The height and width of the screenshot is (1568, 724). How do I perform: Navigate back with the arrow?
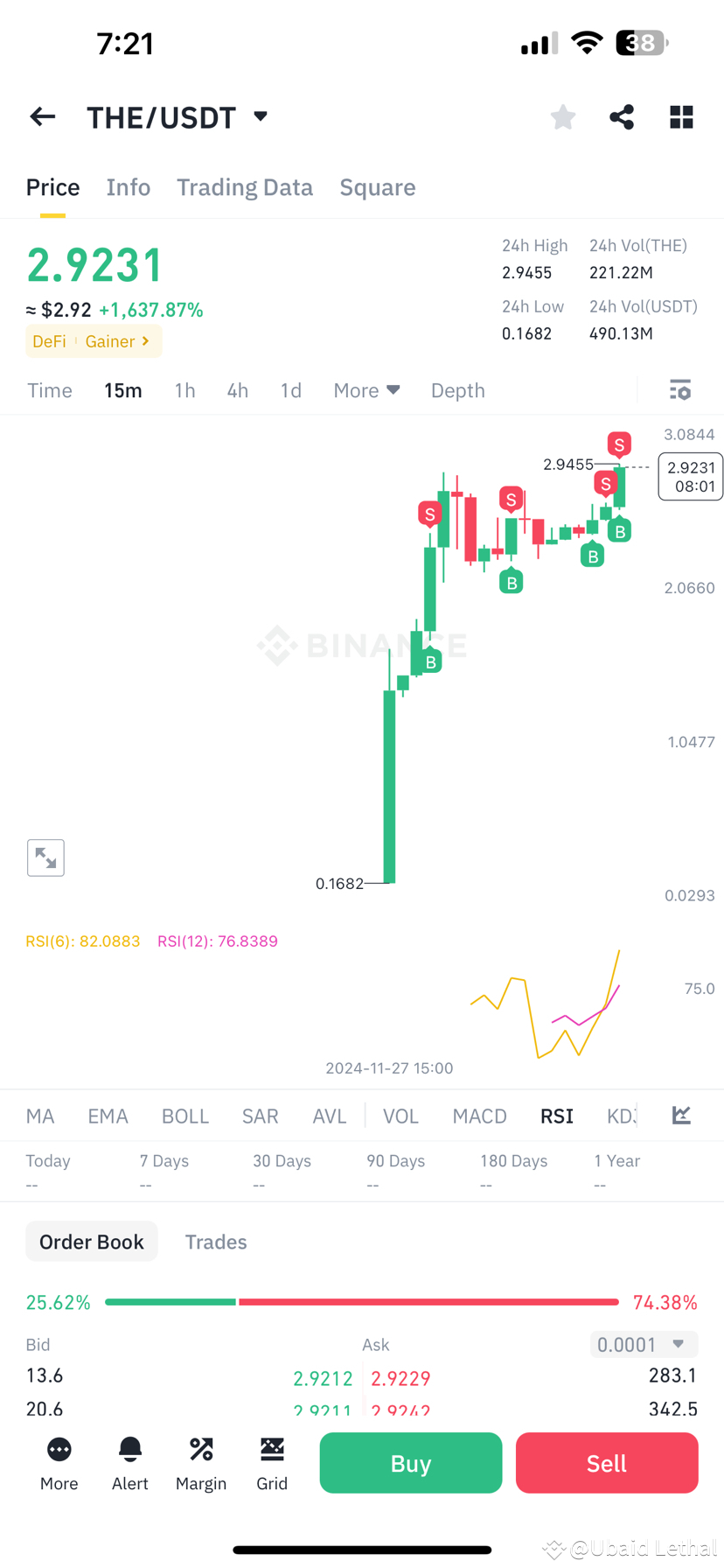42,116
